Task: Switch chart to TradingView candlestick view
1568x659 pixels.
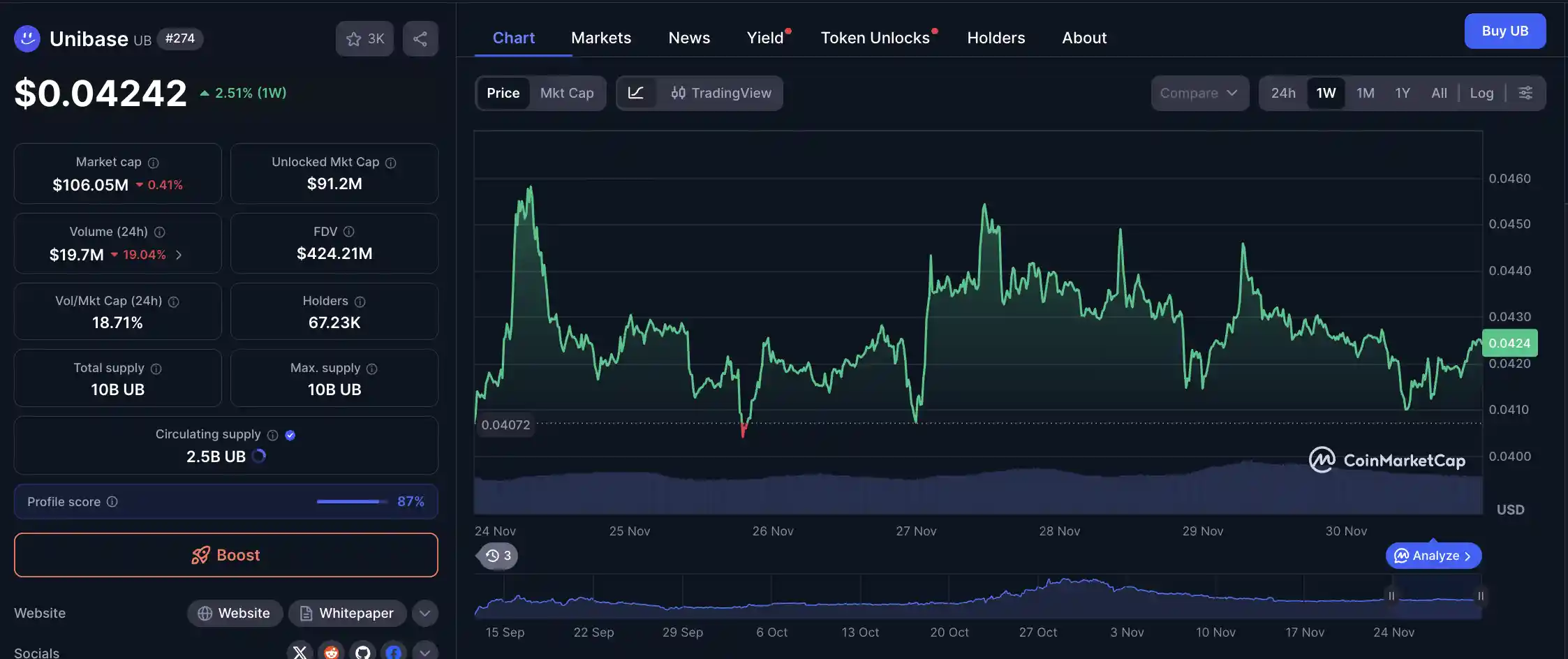Action: click(x=720, y=93)
